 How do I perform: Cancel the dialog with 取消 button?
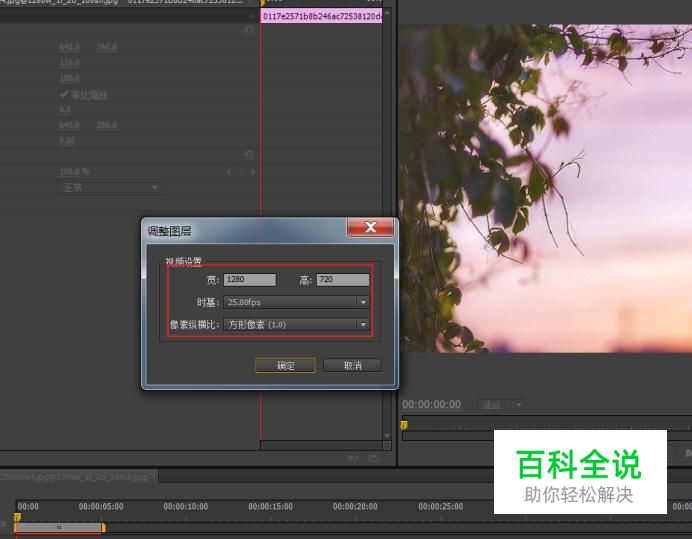click(352, 366)
